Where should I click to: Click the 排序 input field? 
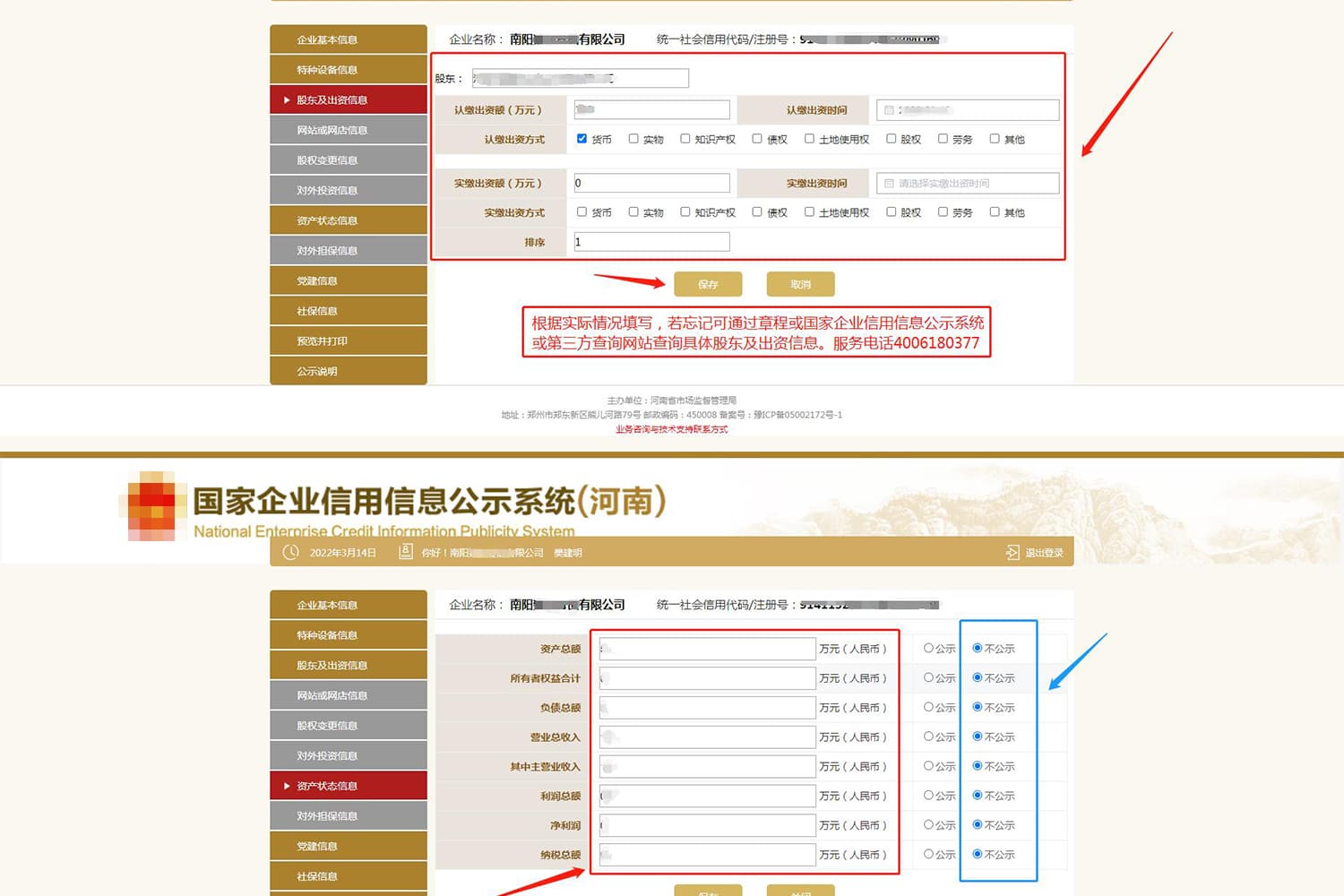[x=651, y=242]
